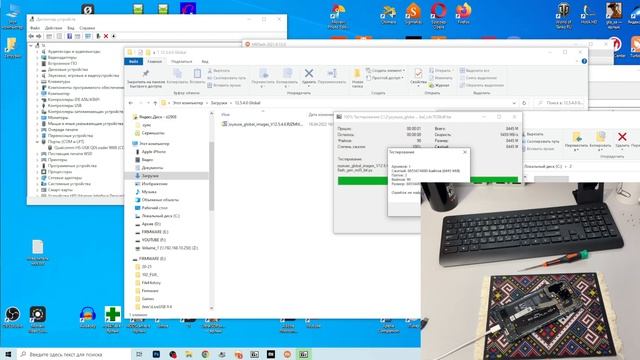The image size is (640, 360).
Task: Click Device Manager toolbar forward arrow
Action: (x=39, y=36)
